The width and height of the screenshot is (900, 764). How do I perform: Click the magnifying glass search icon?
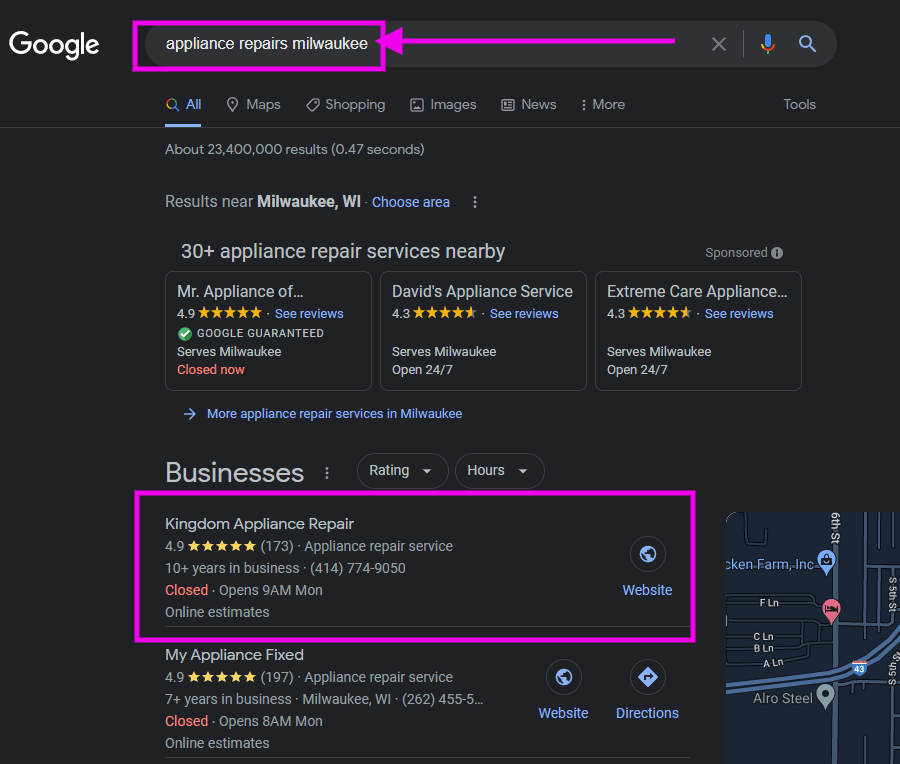[x=807, y=44]
